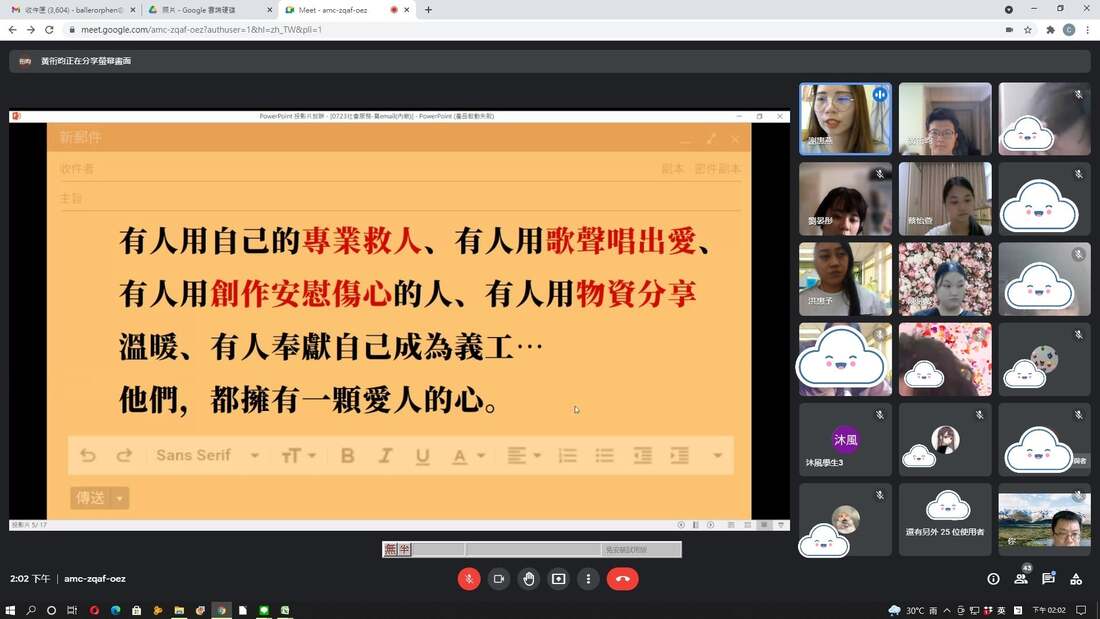Click Underline icon in the slide toolbar
Image resolution: width=1100 pixels, height=619 pixels.
(x=422, y=456)
